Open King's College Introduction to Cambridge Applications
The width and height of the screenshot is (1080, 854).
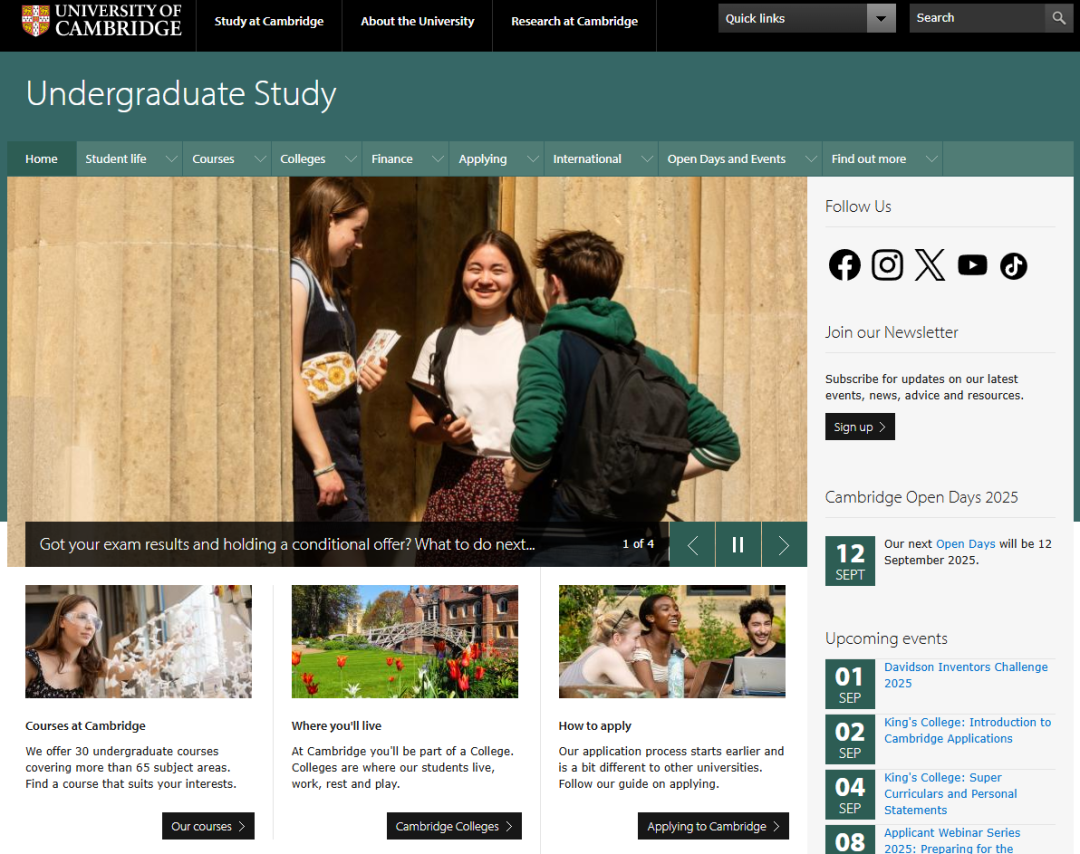[x=968, y=730]
